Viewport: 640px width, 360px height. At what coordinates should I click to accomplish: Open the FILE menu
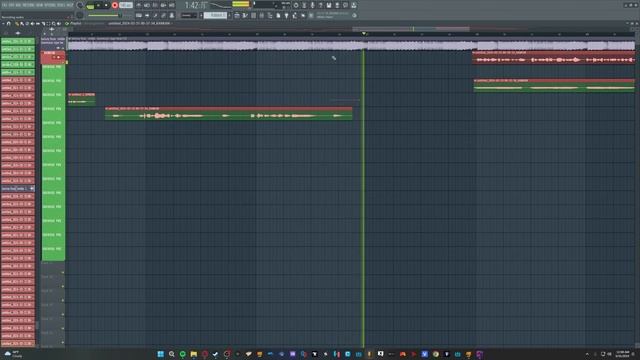coord(4,5)
